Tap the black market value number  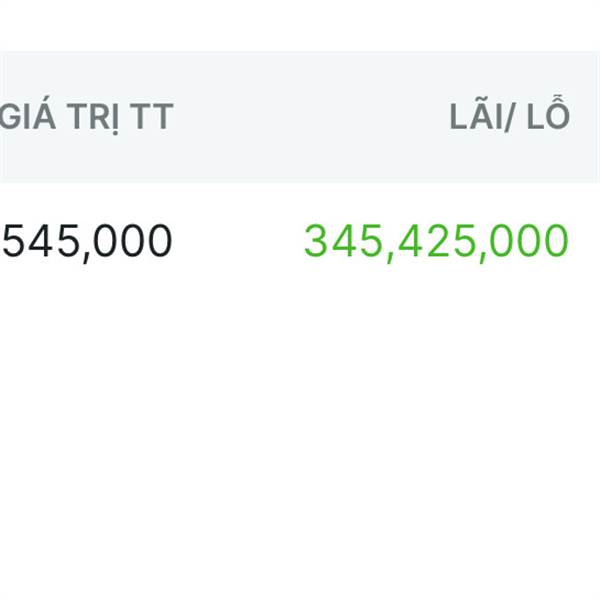(x=86, y=242)
